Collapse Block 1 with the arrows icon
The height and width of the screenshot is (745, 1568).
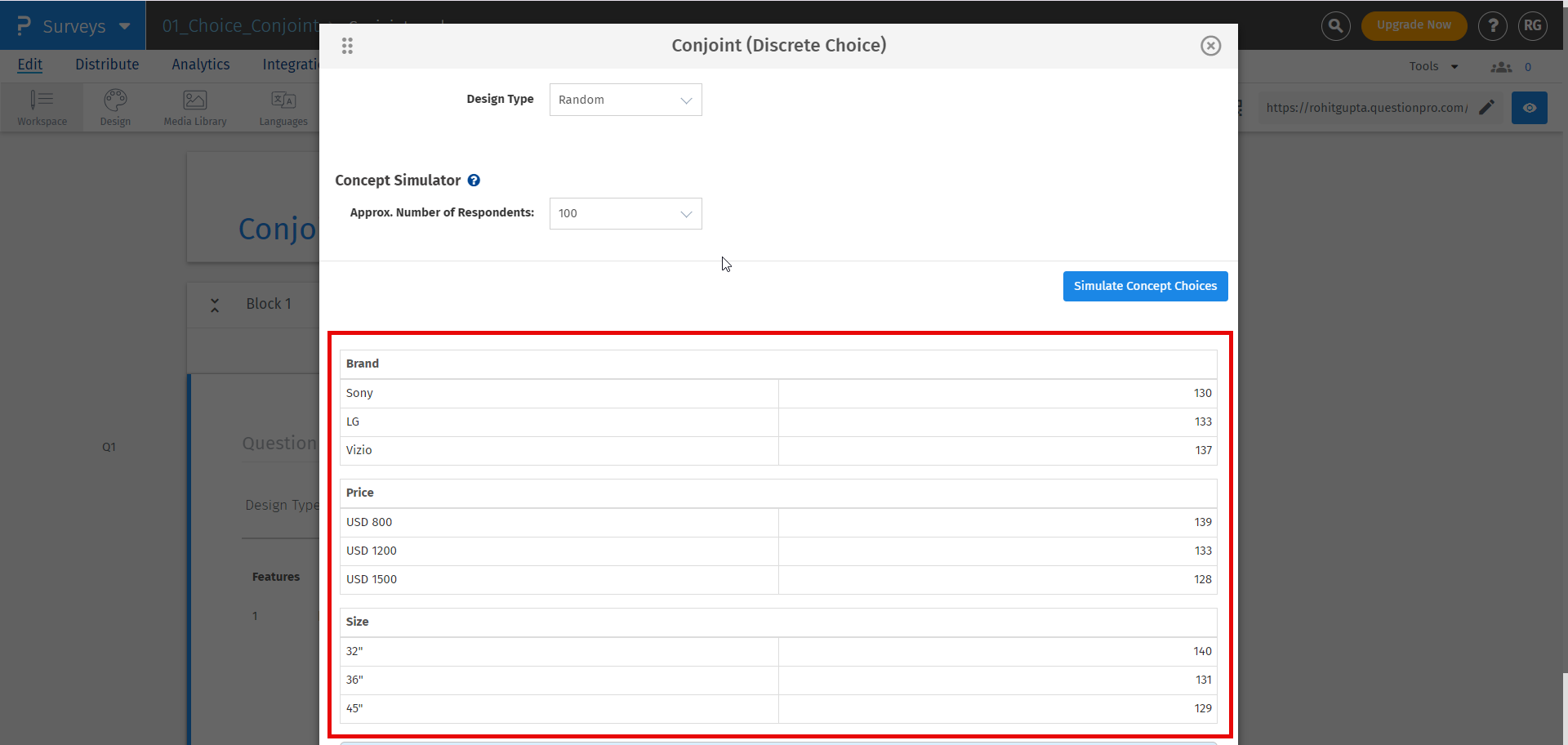click(x=215, y=305)
